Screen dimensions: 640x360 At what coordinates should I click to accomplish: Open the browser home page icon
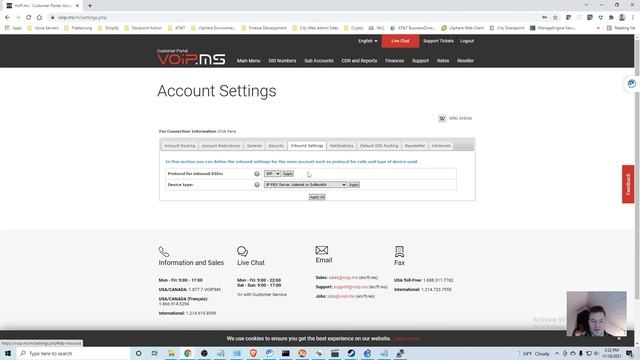[39, 18]
